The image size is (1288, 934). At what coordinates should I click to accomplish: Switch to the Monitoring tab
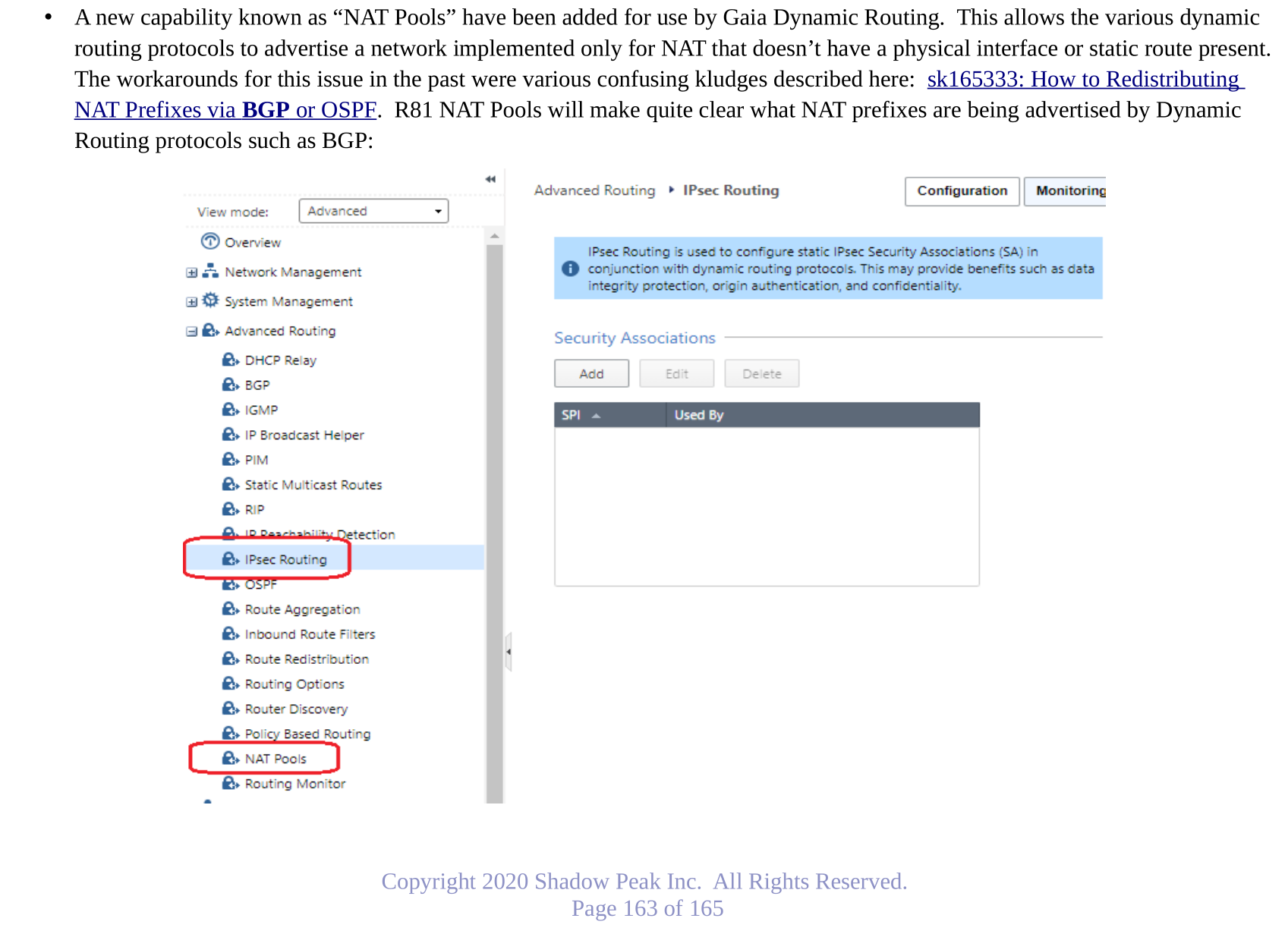[x=1067, y=190]
